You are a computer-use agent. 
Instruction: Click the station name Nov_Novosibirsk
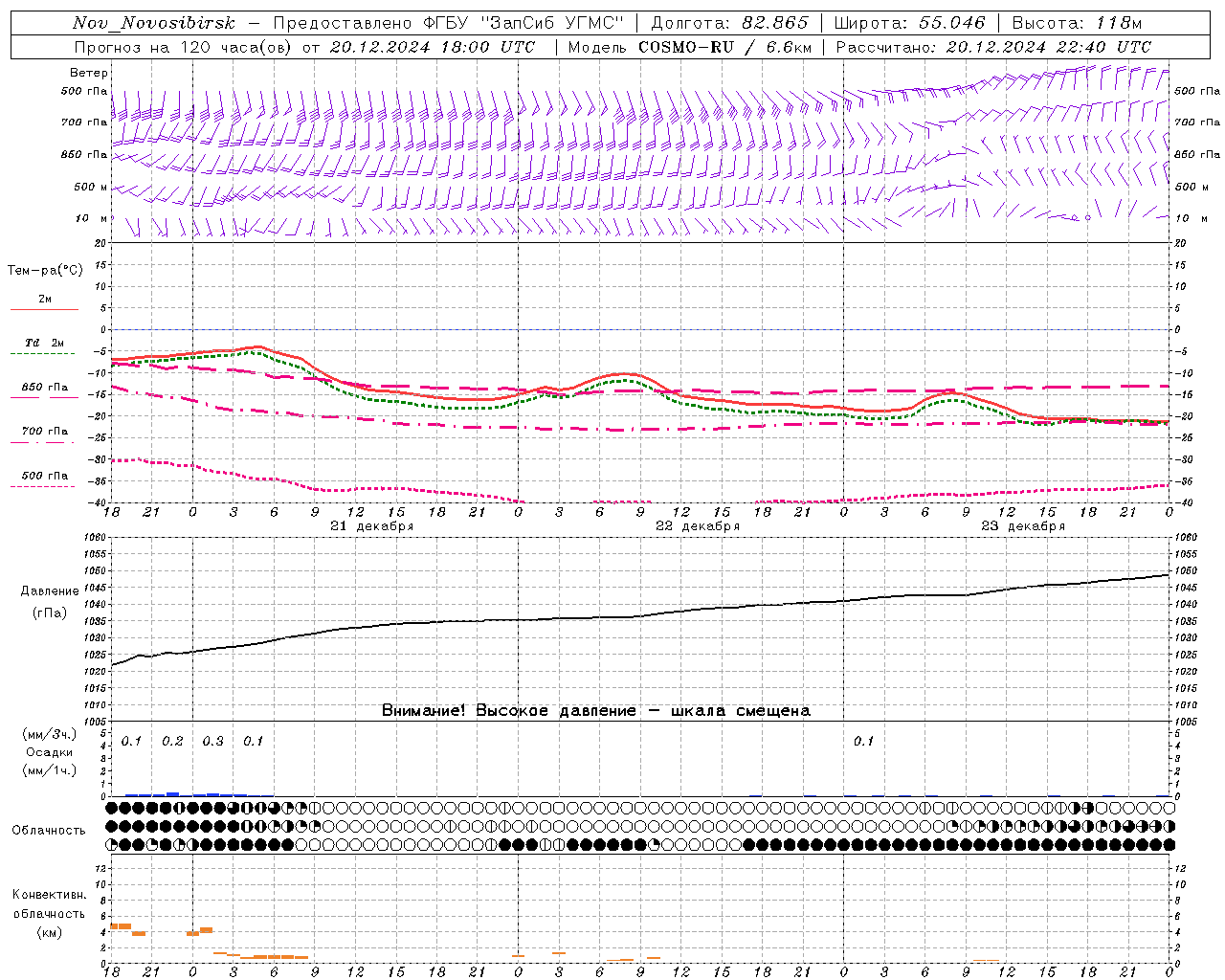(x=154, y=24)
